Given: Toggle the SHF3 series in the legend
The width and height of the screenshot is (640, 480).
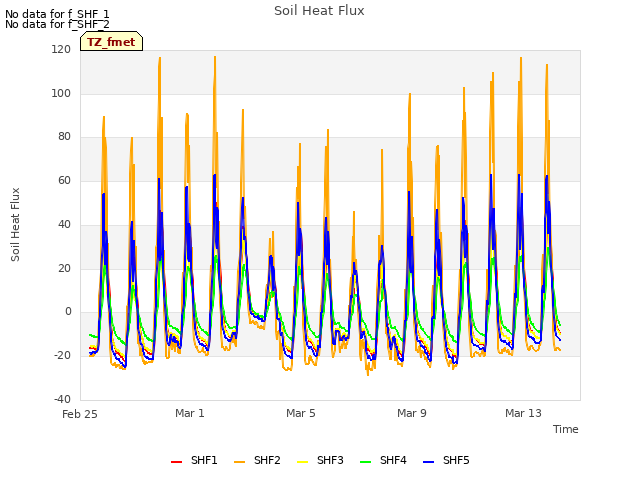Looking at the screenshot, I should tap(320, 460).
